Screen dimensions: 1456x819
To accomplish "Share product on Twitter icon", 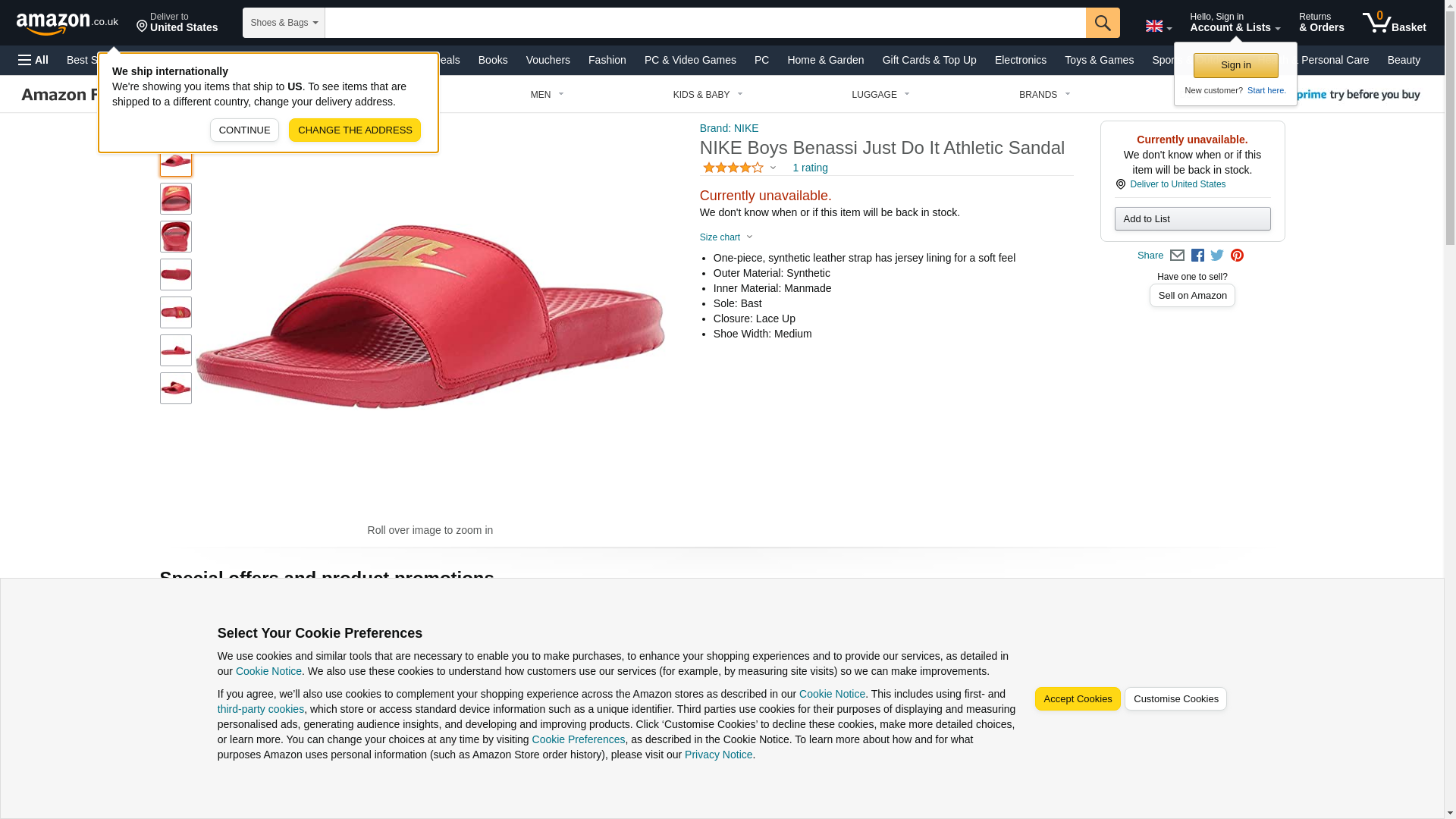I will click(1217, 256).
